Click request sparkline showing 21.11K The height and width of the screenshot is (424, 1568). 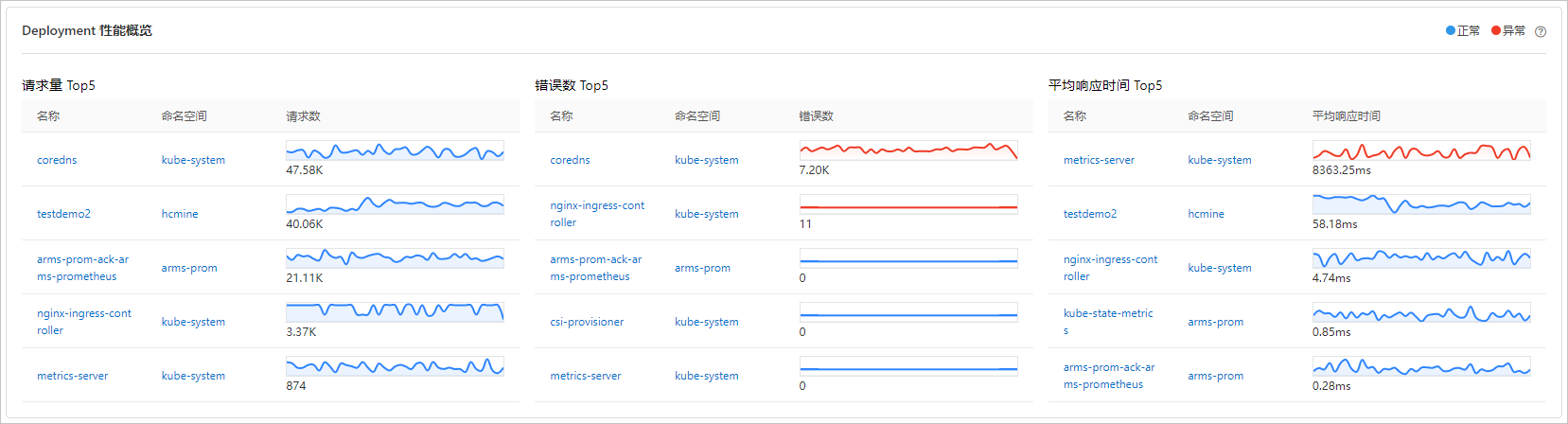(395, 258)
